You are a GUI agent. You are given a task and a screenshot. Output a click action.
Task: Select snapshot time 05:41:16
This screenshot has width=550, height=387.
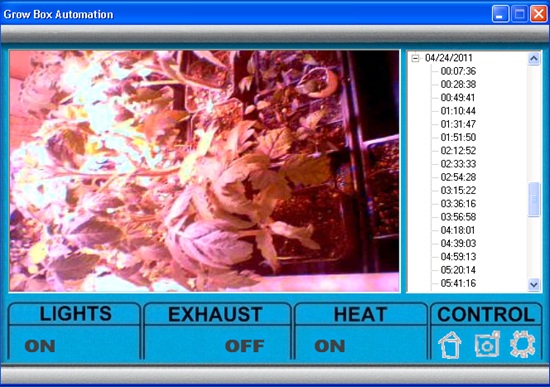click(x=458, y=283)
